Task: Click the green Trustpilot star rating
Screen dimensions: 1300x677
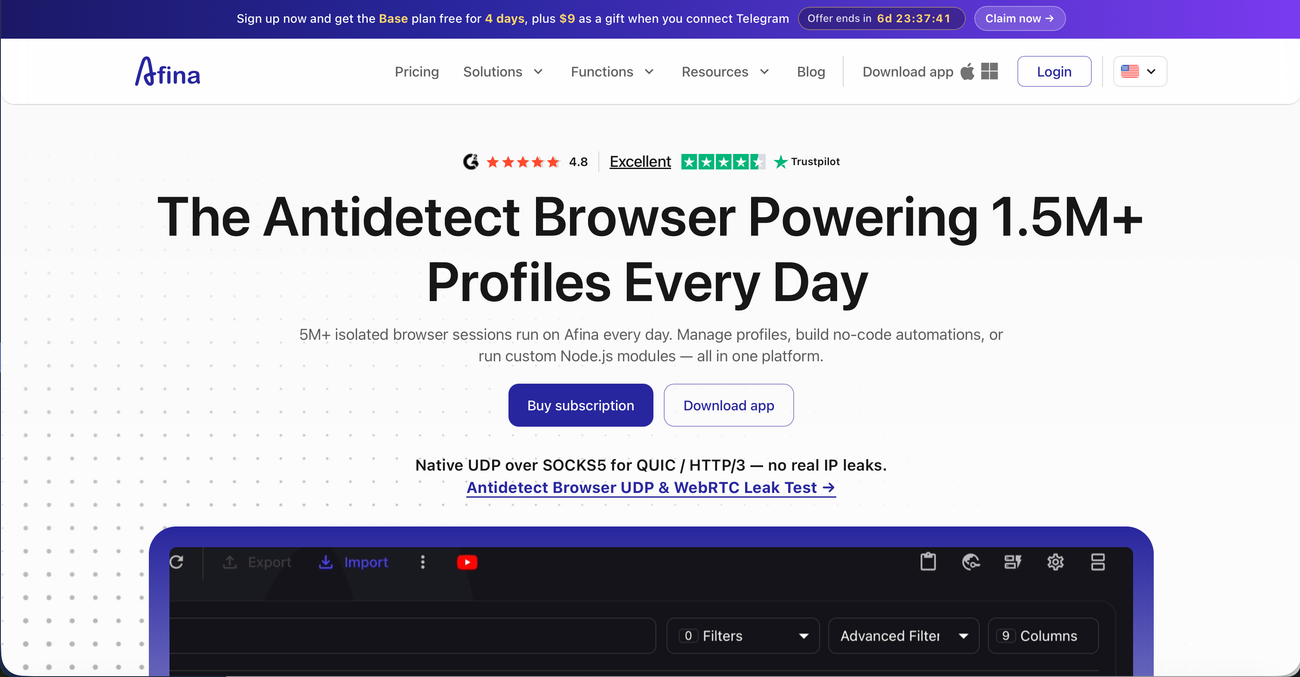Action: click(x=723, y=162)
